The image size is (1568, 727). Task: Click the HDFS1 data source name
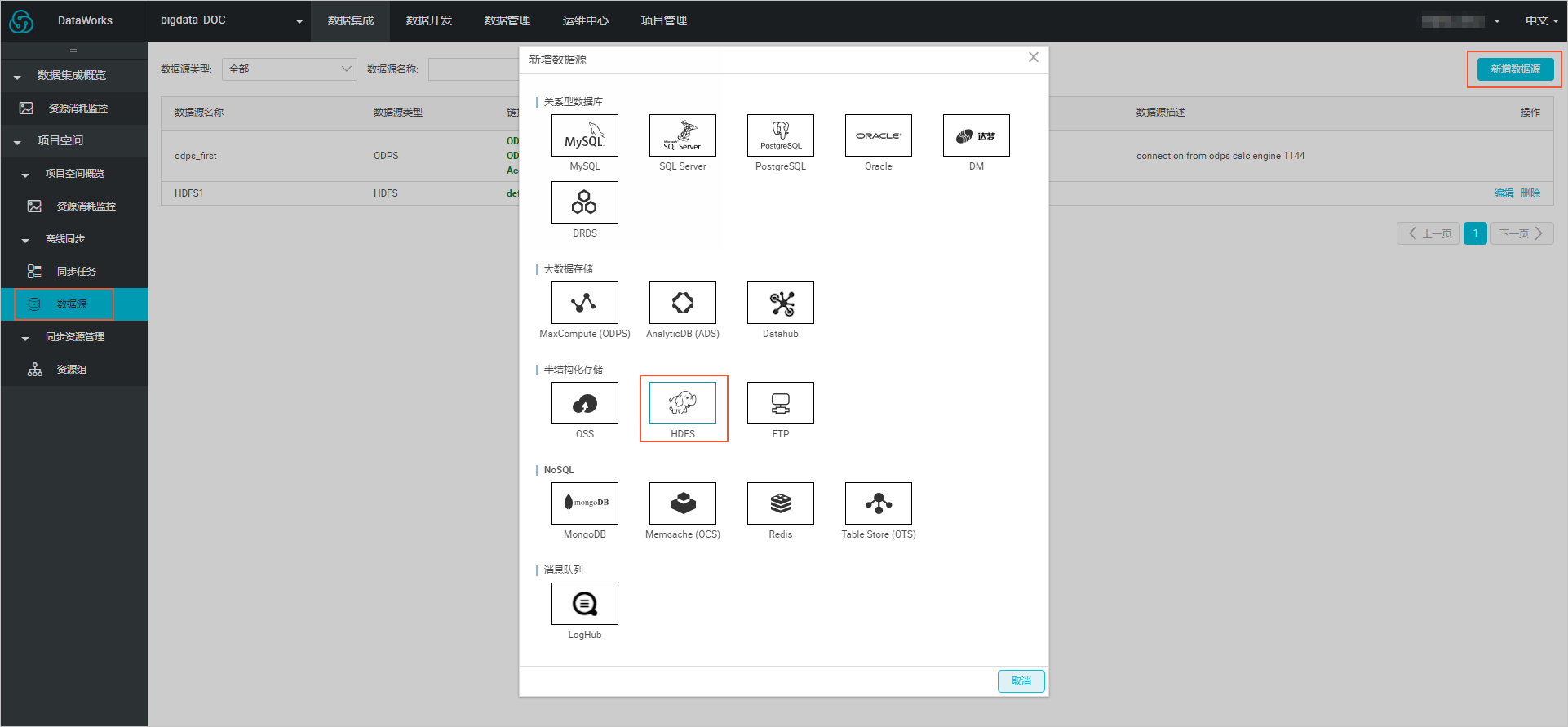(x=189, y=193)
